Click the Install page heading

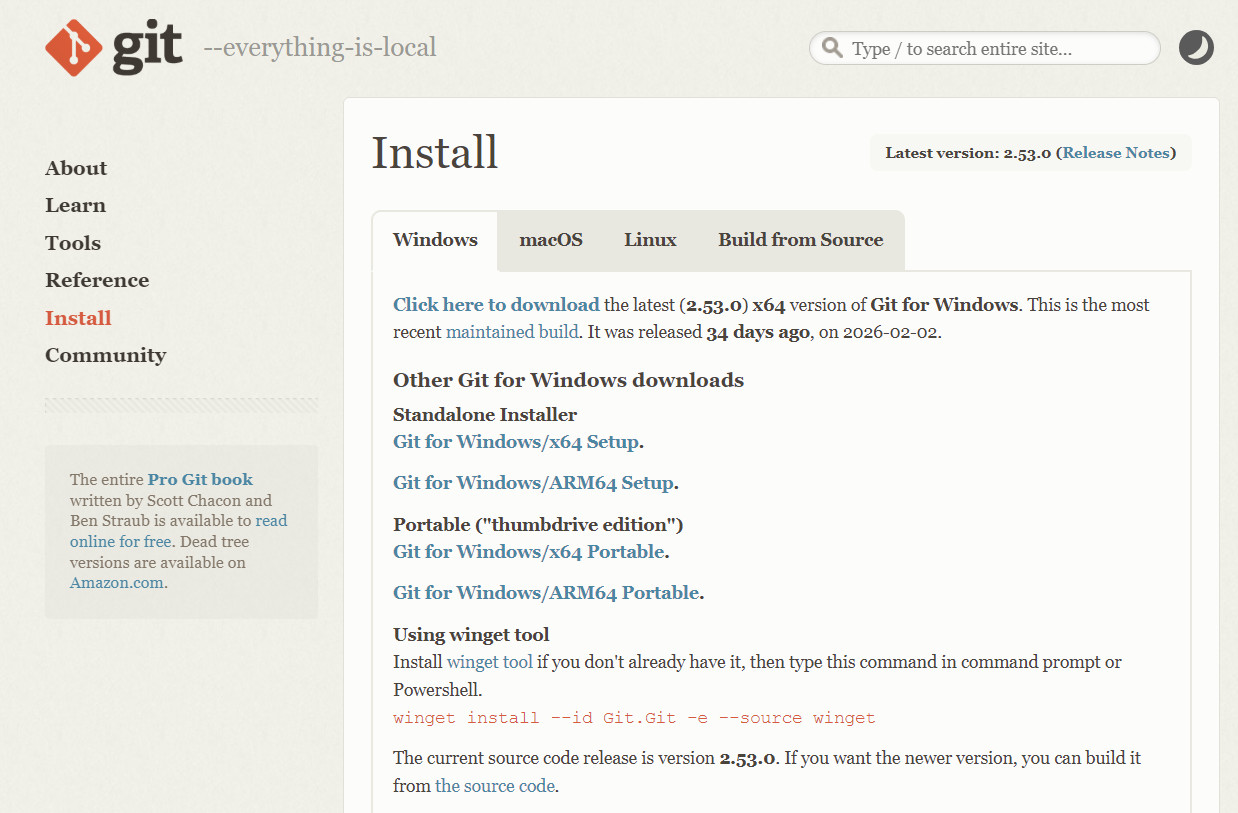pyautogui.click(x=435, y=153)
